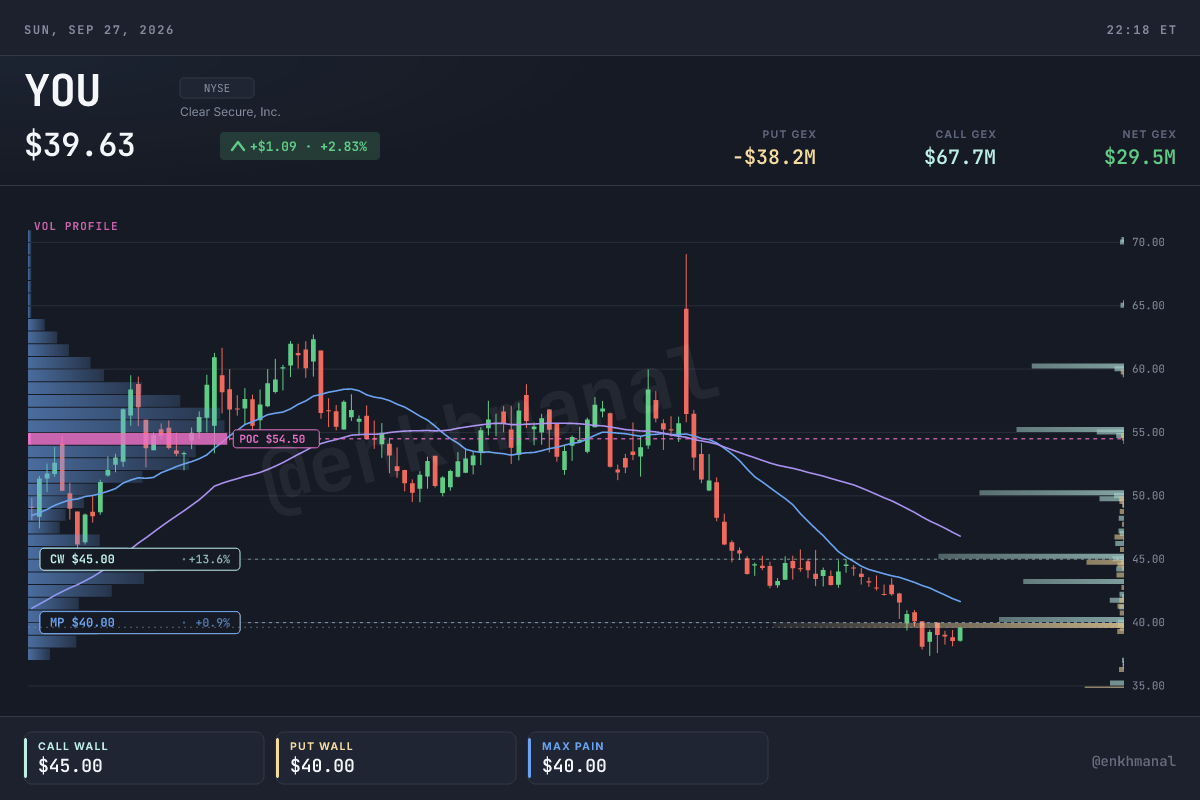Click the POC $54.50 label

[276, 439]
